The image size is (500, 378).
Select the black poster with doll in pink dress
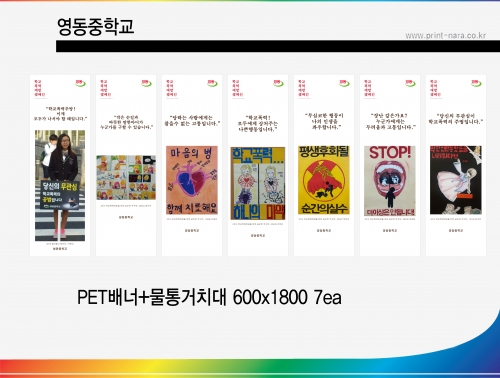456,180
